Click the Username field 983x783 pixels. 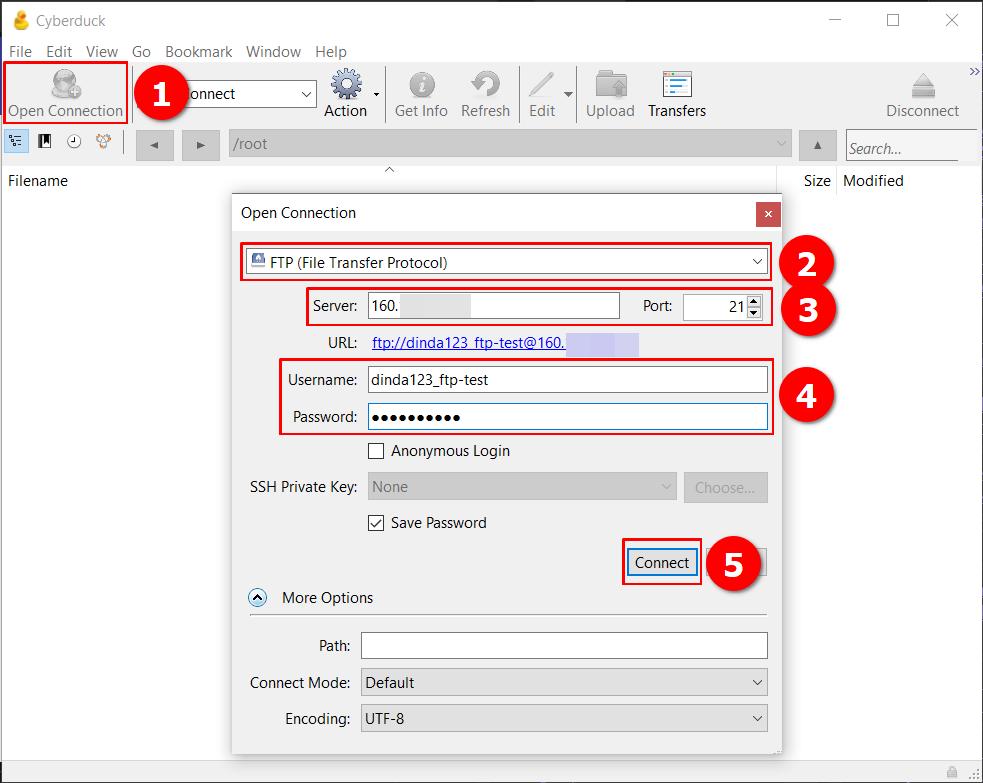point(567,380)
